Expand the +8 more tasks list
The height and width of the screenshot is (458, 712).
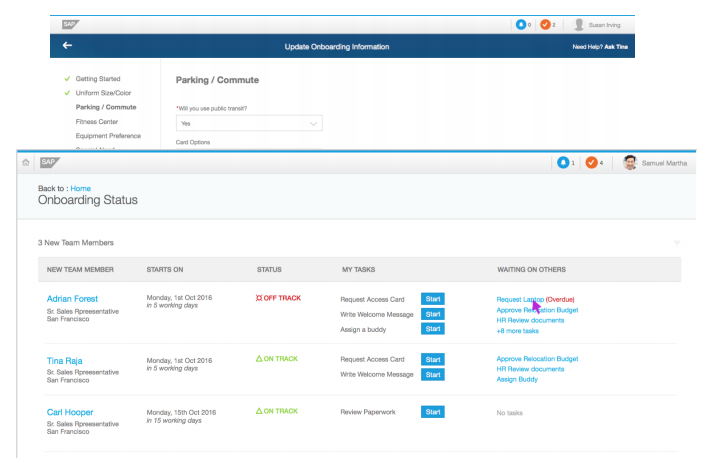[x=517, y=330]
